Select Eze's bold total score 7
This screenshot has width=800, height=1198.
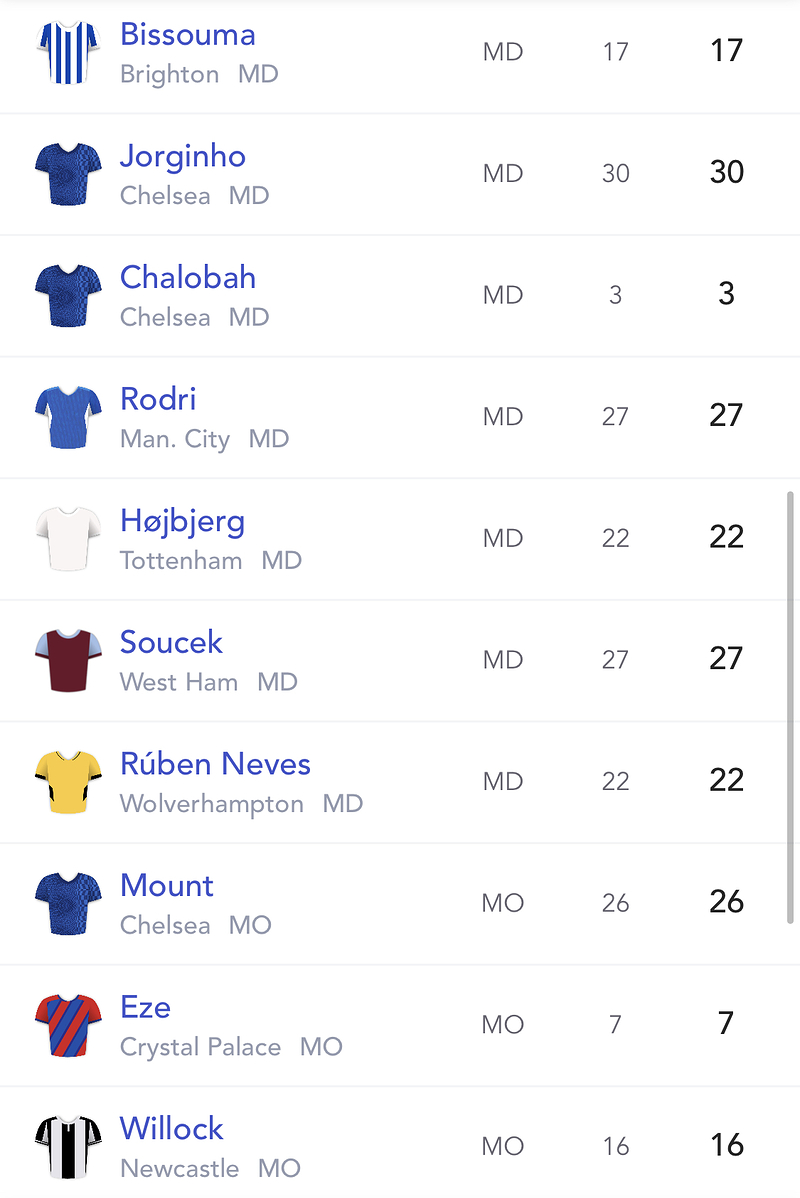click(726, 1022)
